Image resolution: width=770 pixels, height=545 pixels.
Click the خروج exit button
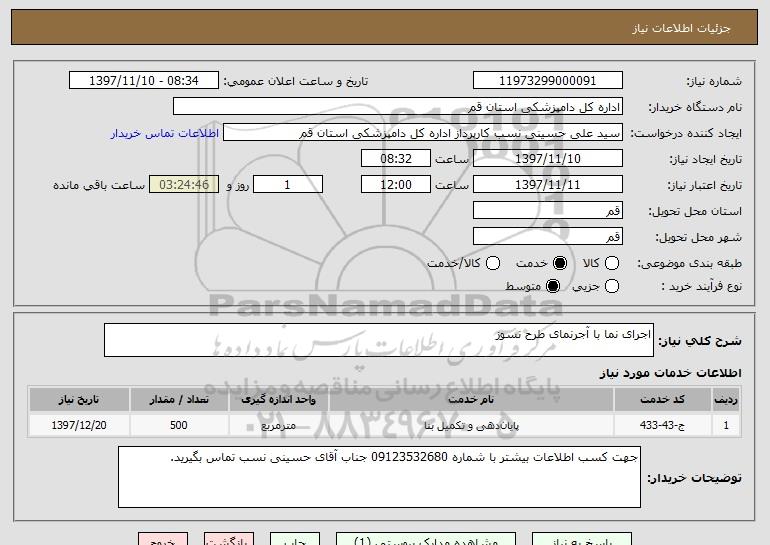click(163, 539)
